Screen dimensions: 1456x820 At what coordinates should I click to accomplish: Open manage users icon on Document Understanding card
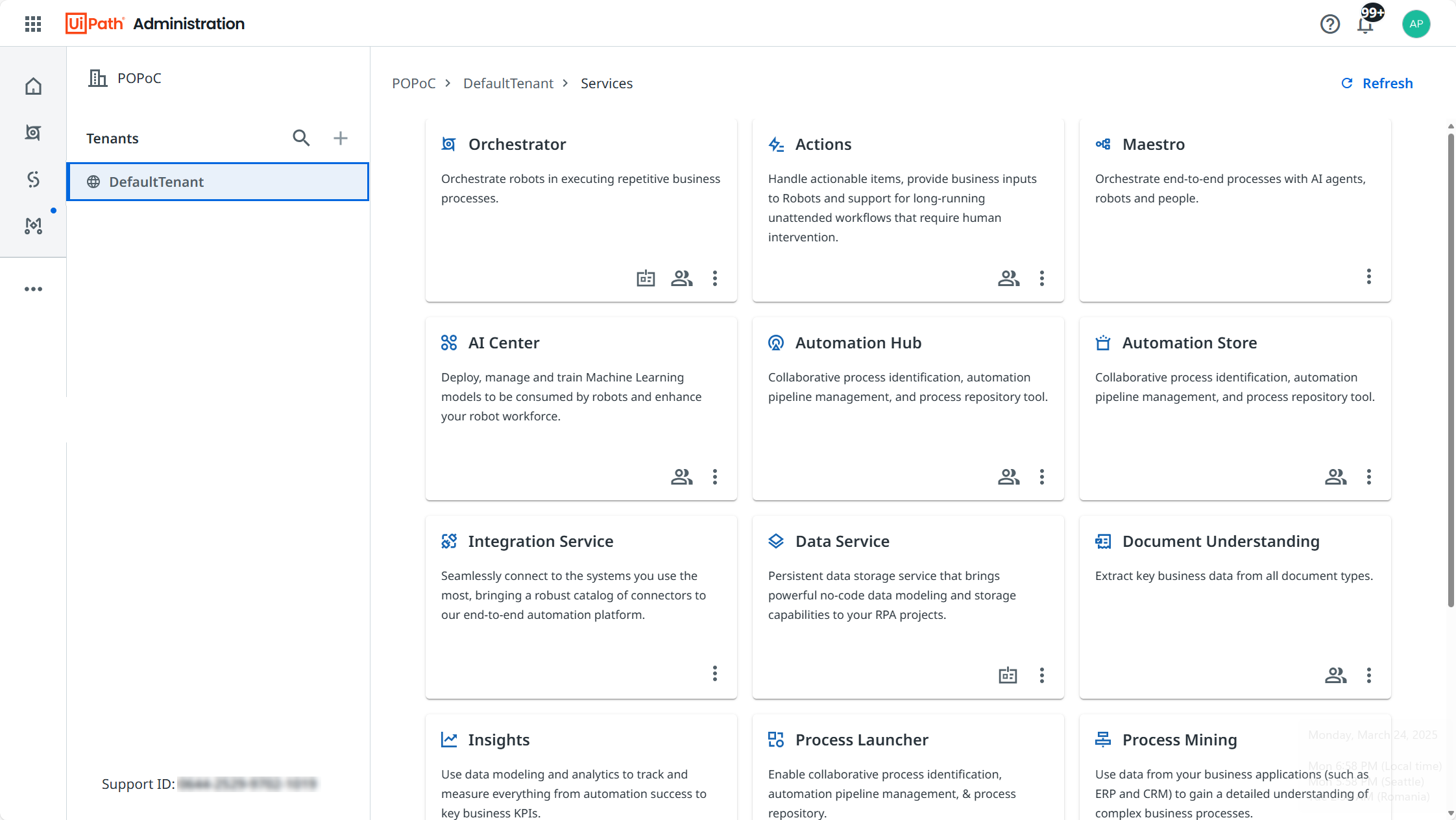click(1336, 675)
